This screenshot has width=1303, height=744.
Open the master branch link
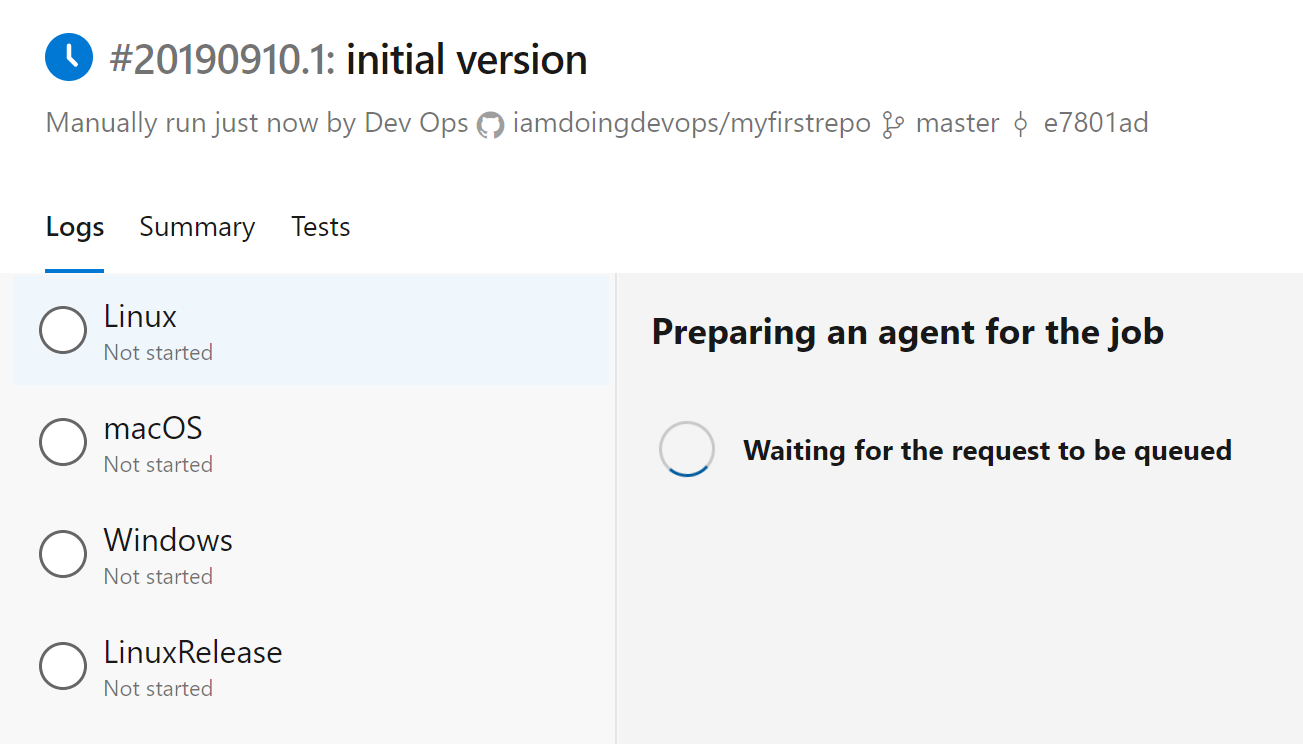click(x=958, y=124)
